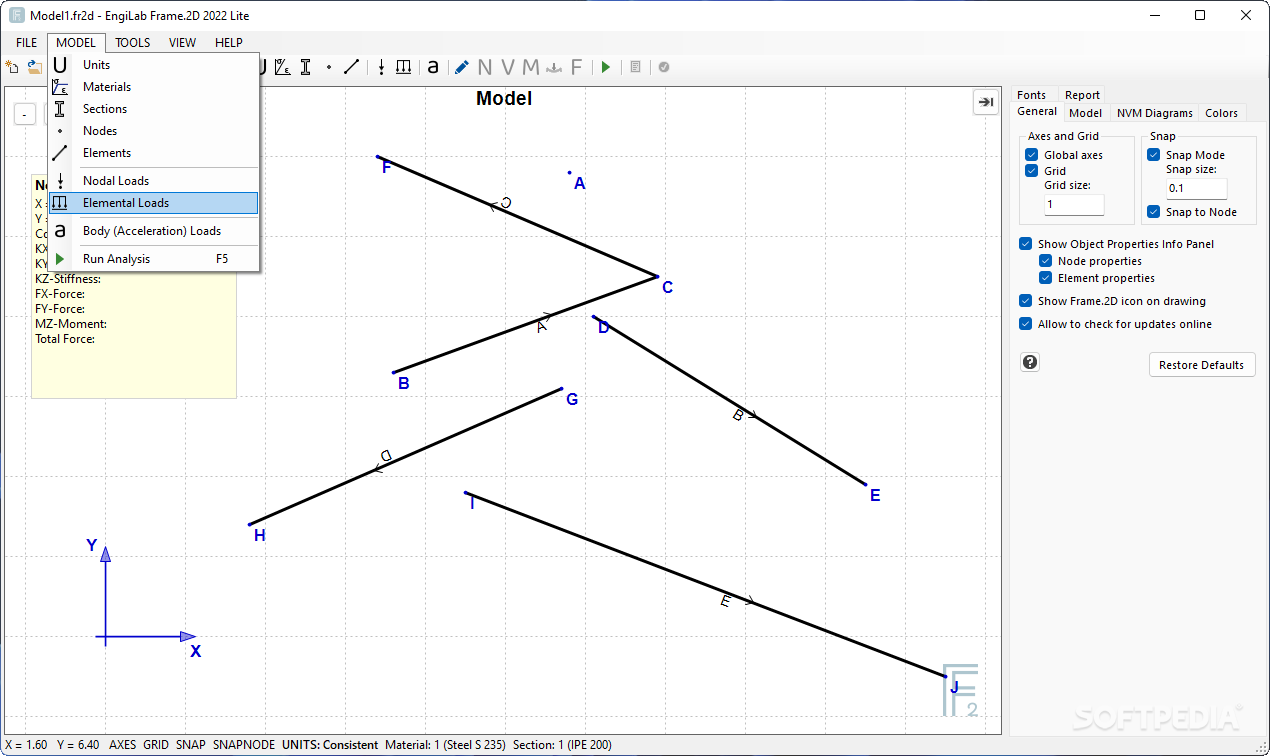Click the Elemental Loads toolbar icon
The height and width of the screenshot is (756, 1270).
coord(403,67)
